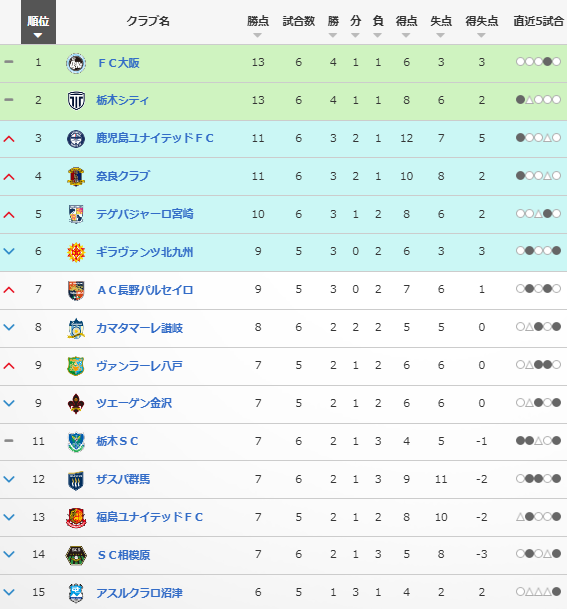
Task: Click the SC相模原 club crest icon
Action: click(76, 555)
